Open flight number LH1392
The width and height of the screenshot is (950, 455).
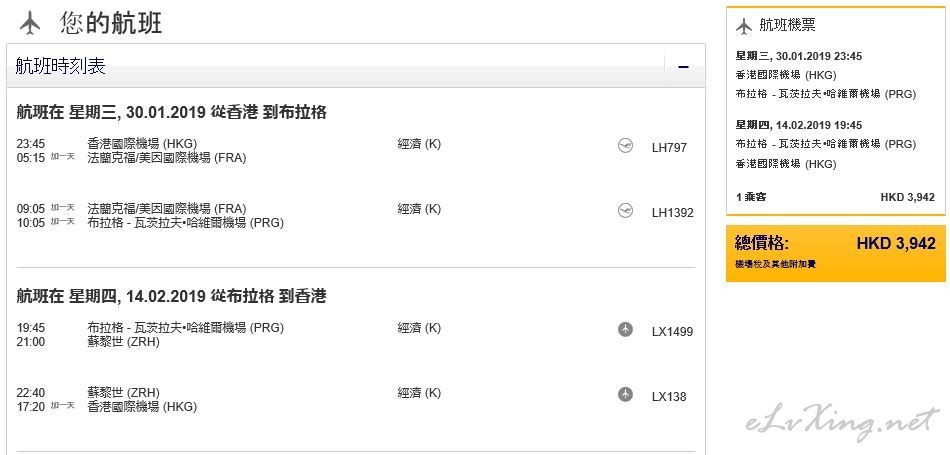673,213
